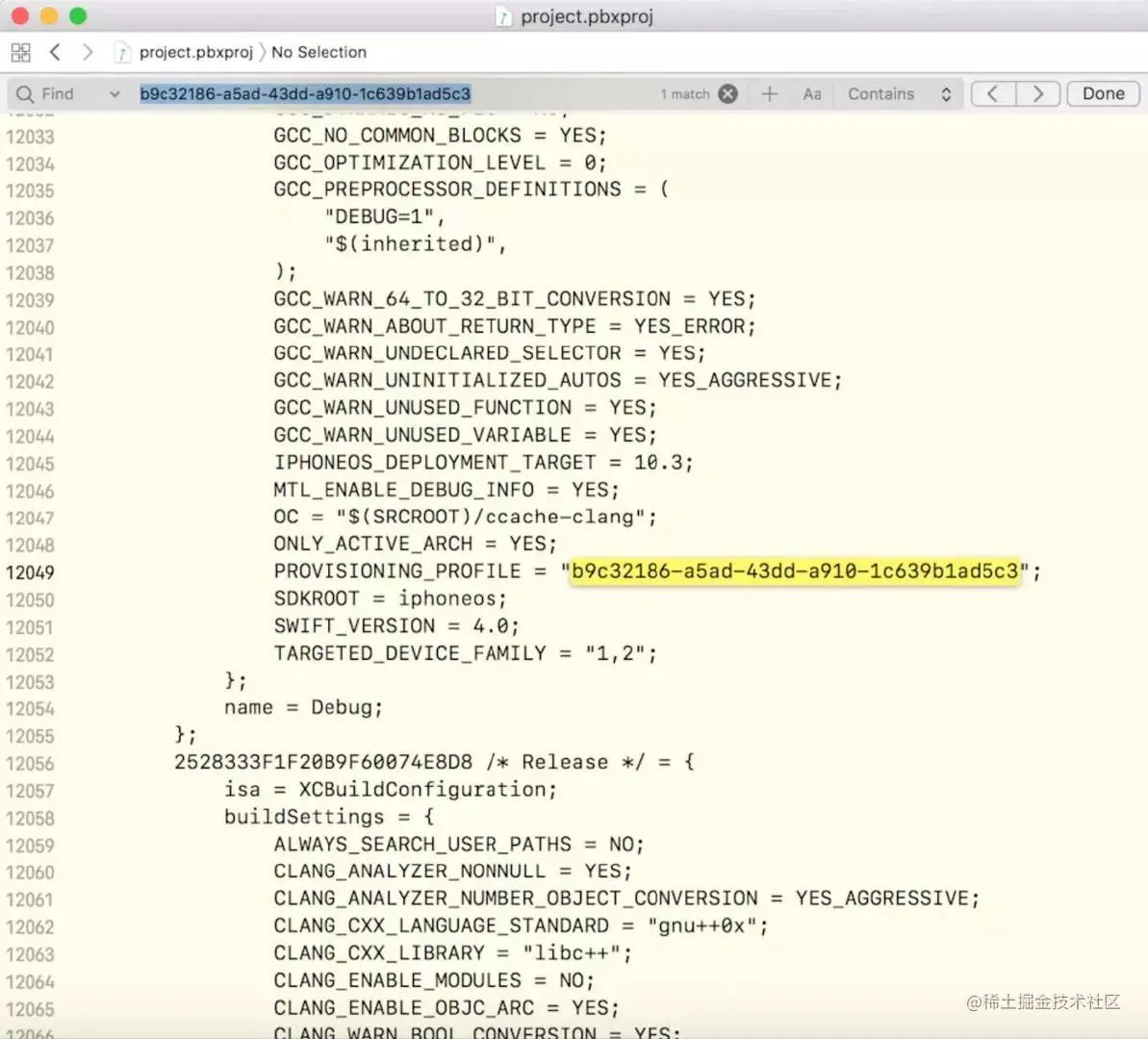
Task: Click the 2528333F1F20B9F60074E8D8 Release line
Action: pos(434,762)
